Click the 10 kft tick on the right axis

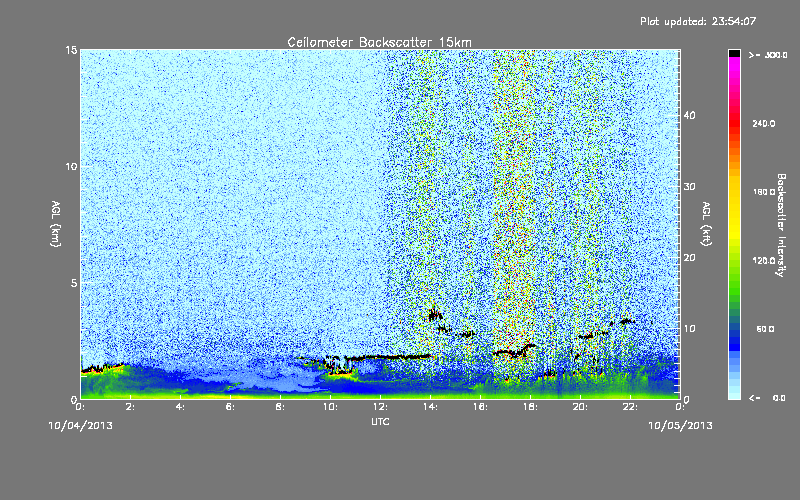pos(689,329)
